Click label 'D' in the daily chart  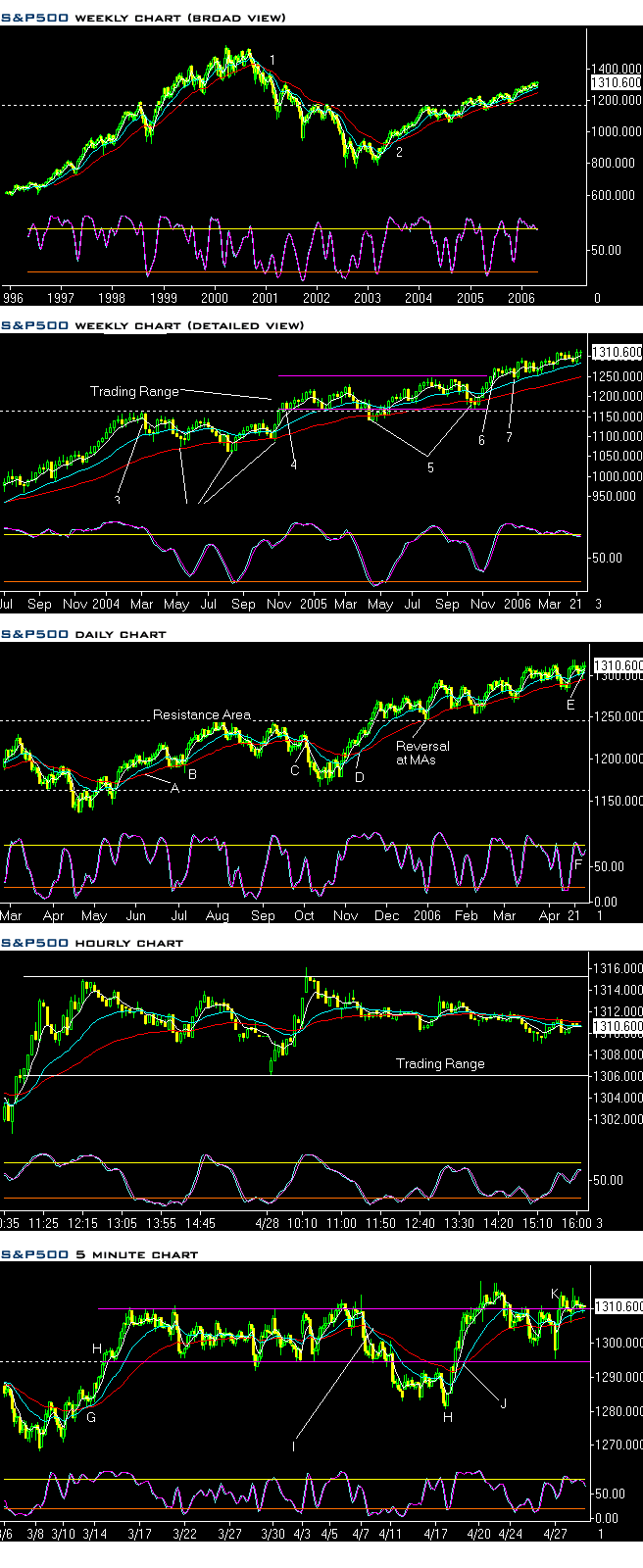click(360, 776)
